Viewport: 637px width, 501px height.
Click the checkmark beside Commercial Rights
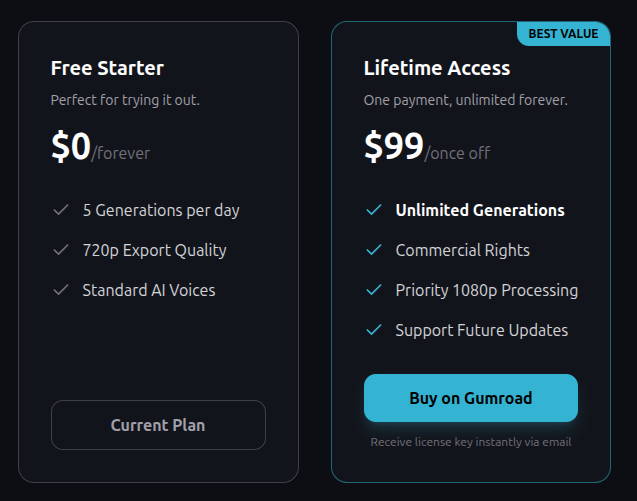(x=374, y=250)
